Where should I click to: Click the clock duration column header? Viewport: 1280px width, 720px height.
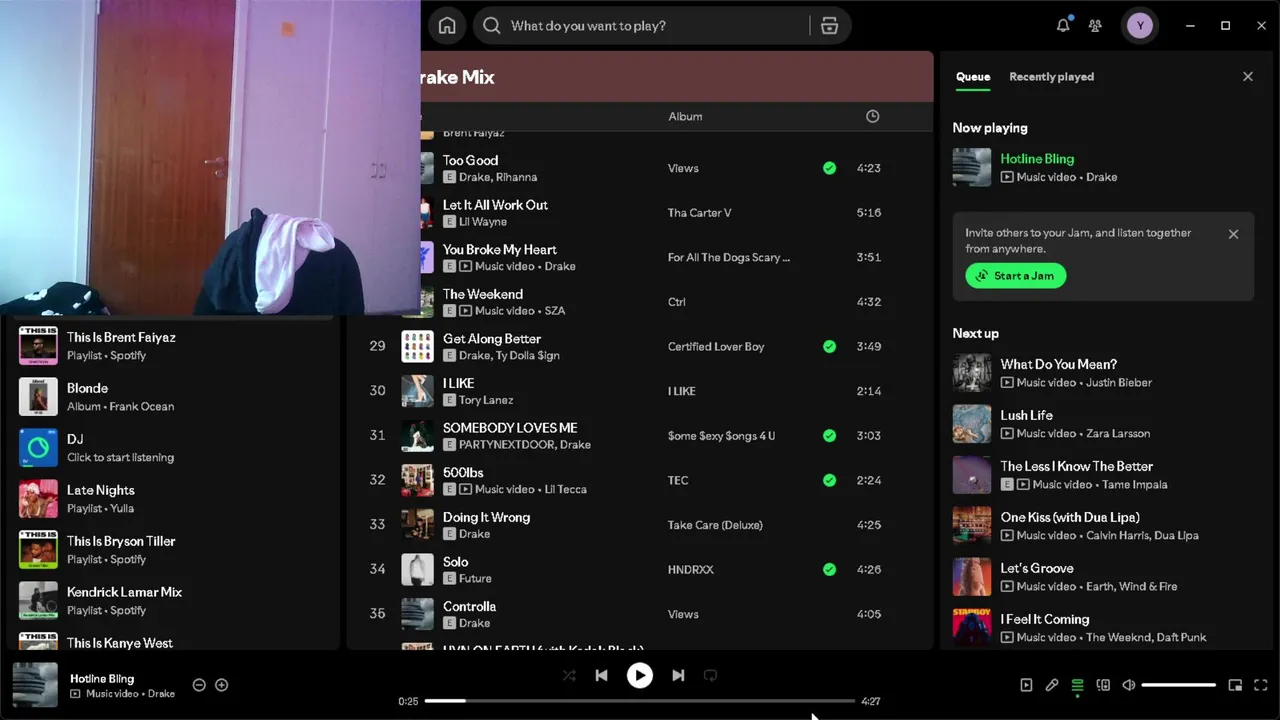[872, 116]
